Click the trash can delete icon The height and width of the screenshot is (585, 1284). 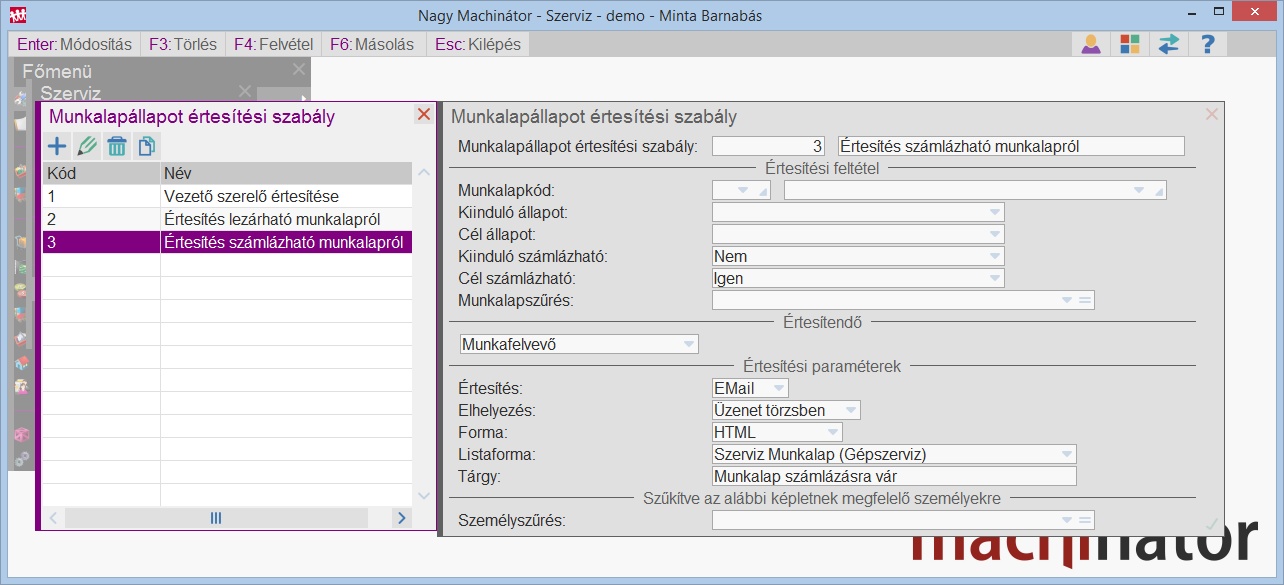[x=117, y=146]
